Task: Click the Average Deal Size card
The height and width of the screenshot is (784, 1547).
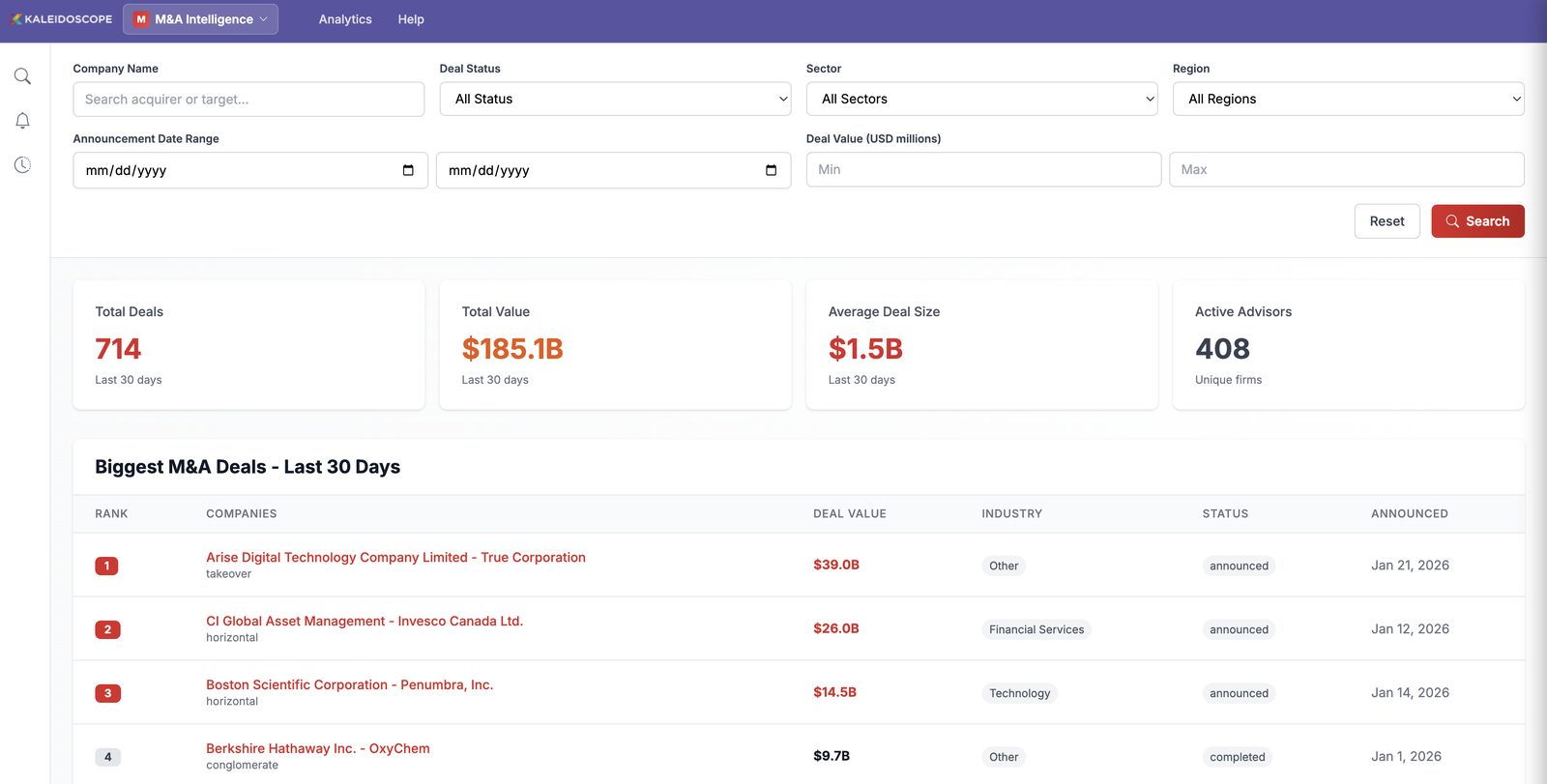Action: (x=981, y=344)
